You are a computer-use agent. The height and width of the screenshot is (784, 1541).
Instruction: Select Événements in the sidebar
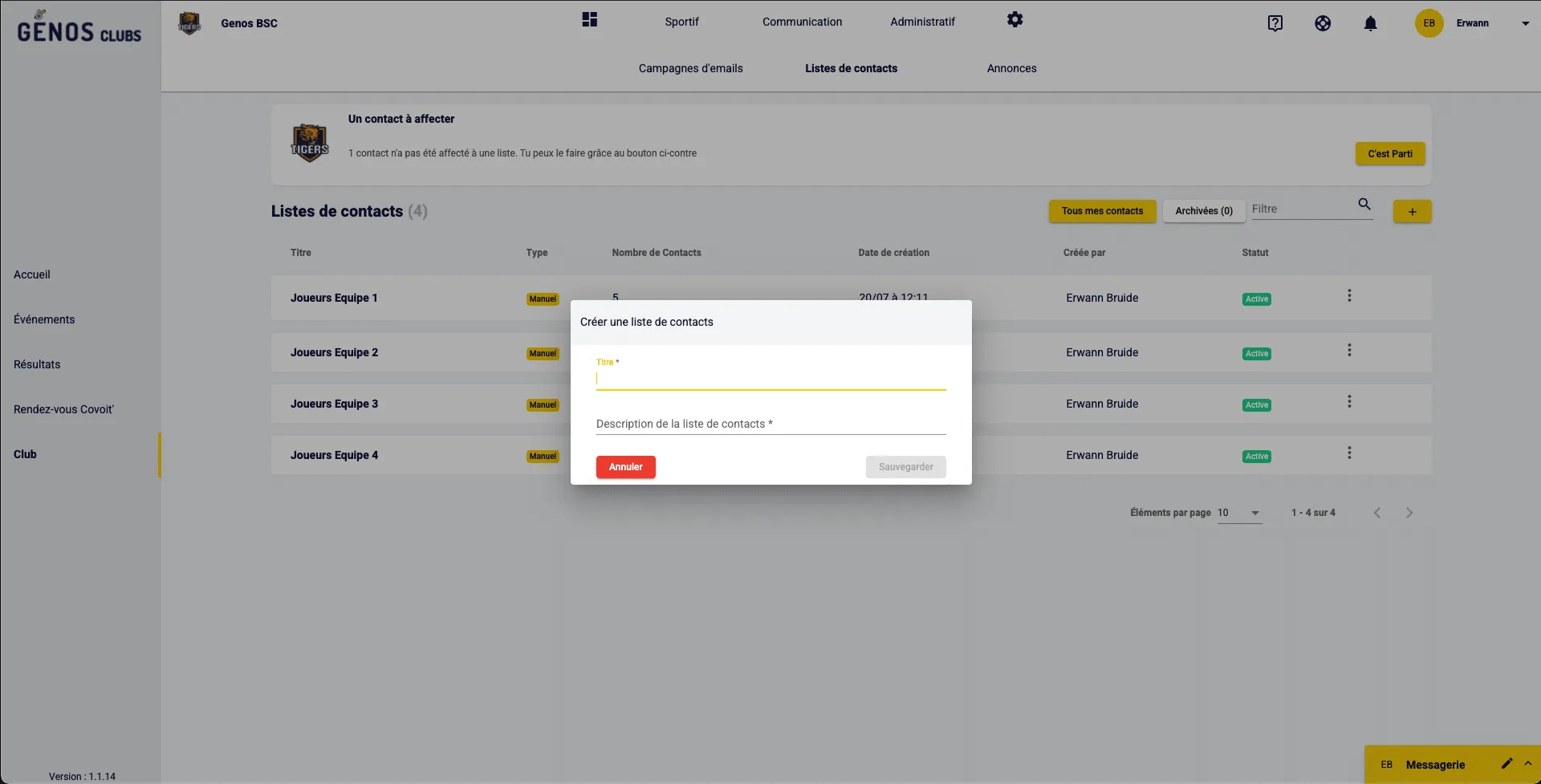pyautogui.click(x=44, y=319)
